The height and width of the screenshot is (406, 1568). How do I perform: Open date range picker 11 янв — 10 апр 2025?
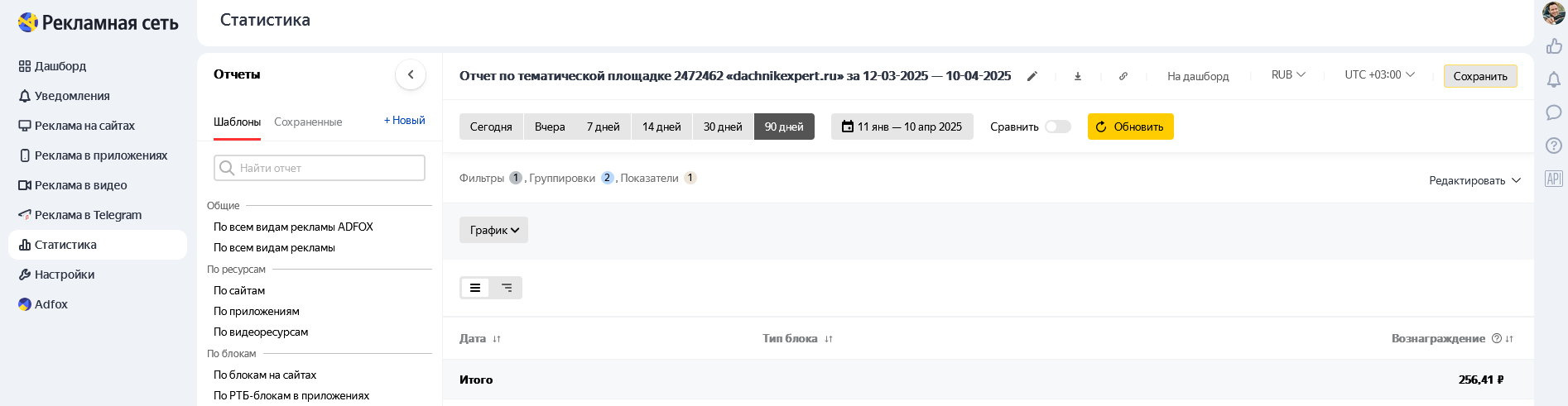pos(902,127)
